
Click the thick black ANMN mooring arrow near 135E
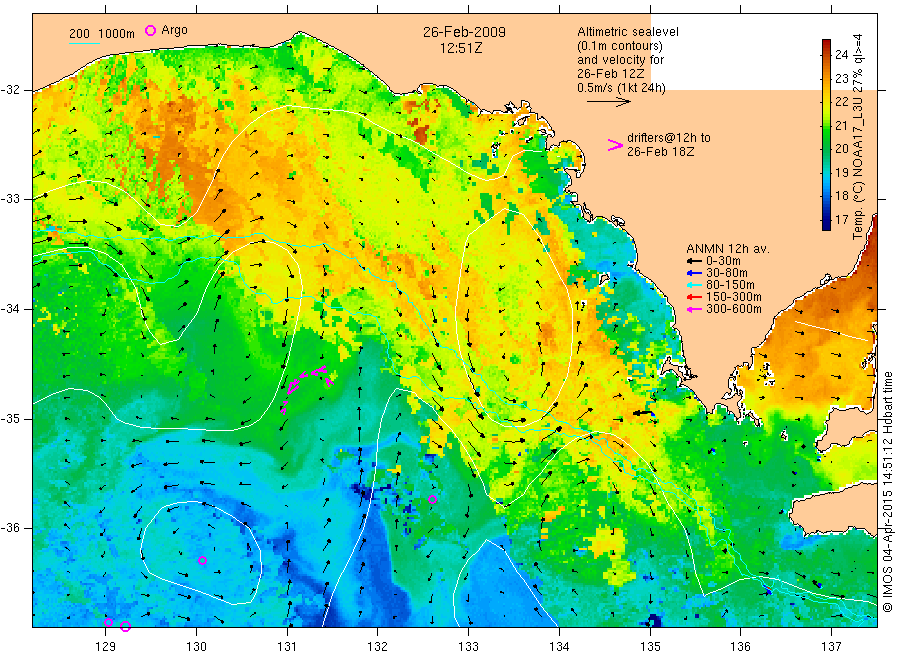643,413
